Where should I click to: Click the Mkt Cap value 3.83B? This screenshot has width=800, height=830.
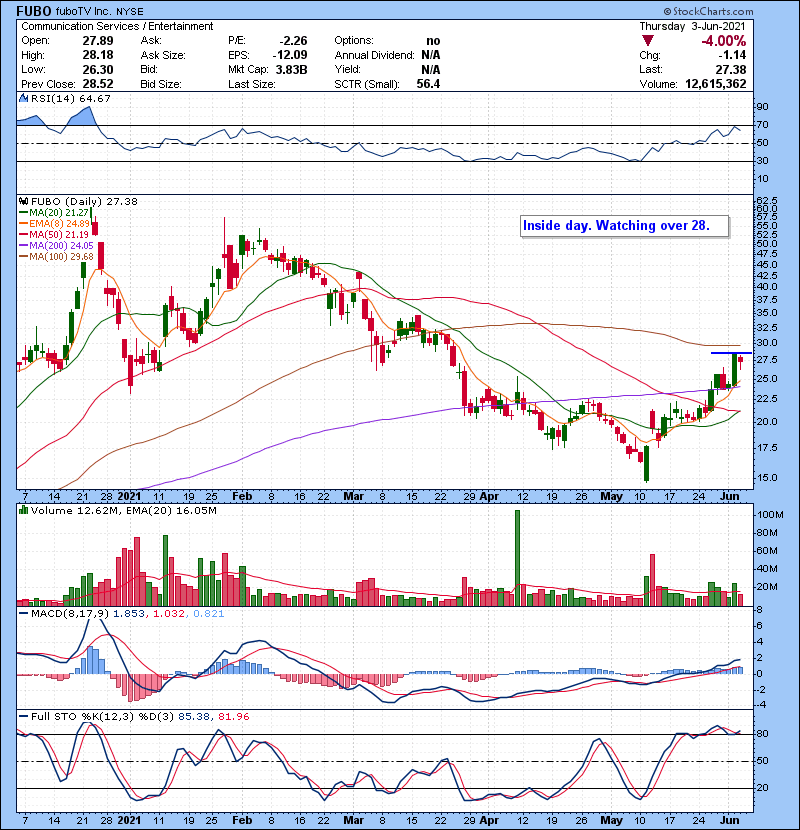[x=291, y=69]
